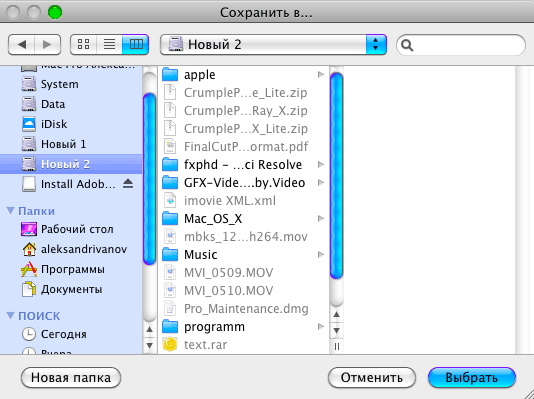The image size is (534, 399).
Task: Open aleksandrivanov home folder
Action: pos(71,249)
